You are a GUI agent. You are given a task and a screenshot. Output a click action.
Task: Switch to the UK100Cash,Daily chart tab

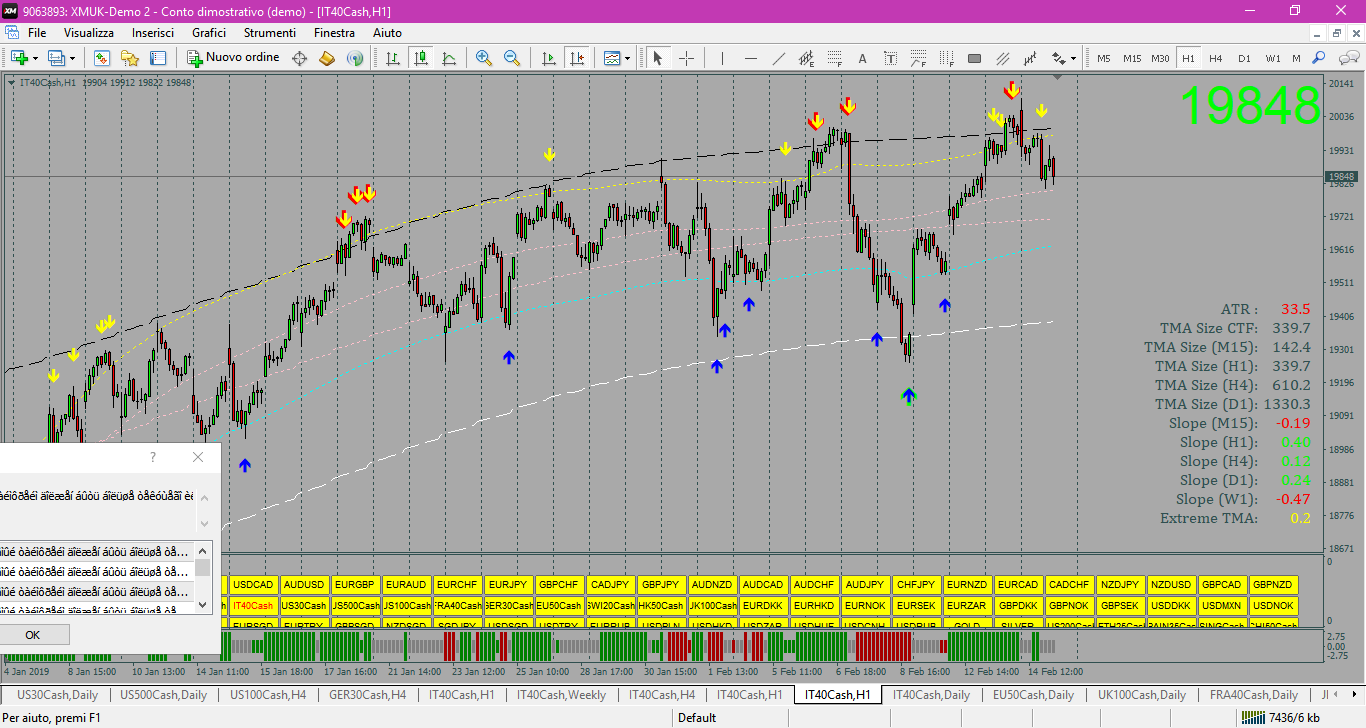tap(1141, 694)
